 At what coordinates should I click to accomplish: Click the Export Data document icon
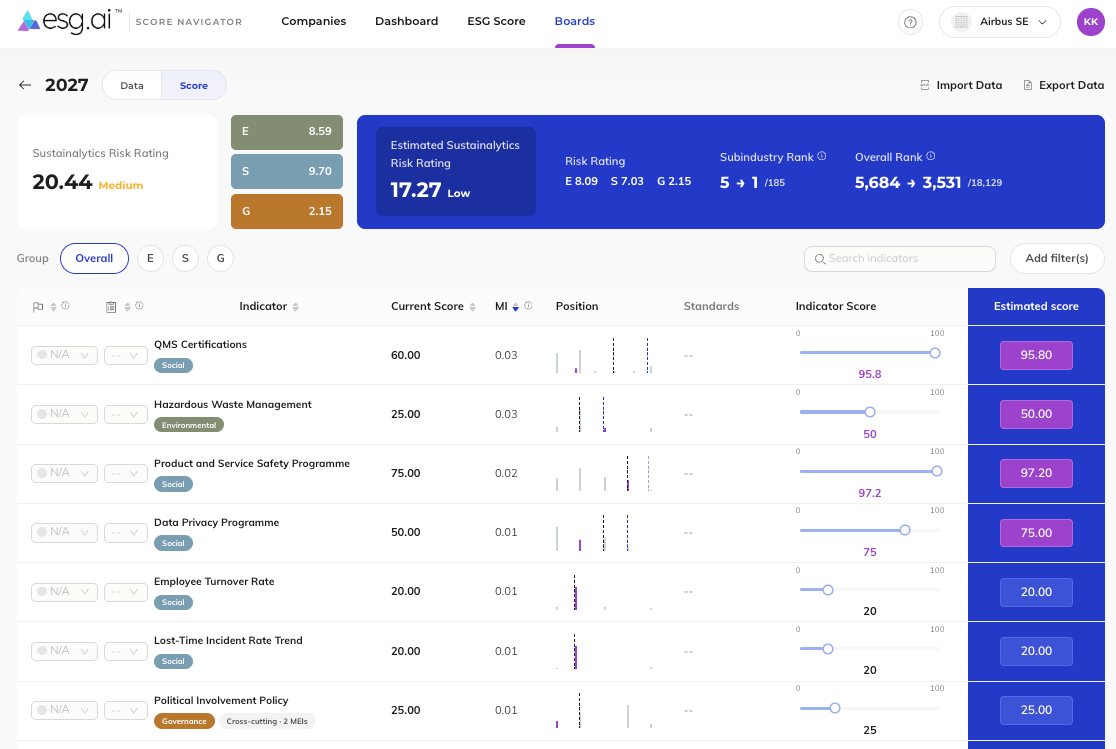click(x=1027, y=85)
